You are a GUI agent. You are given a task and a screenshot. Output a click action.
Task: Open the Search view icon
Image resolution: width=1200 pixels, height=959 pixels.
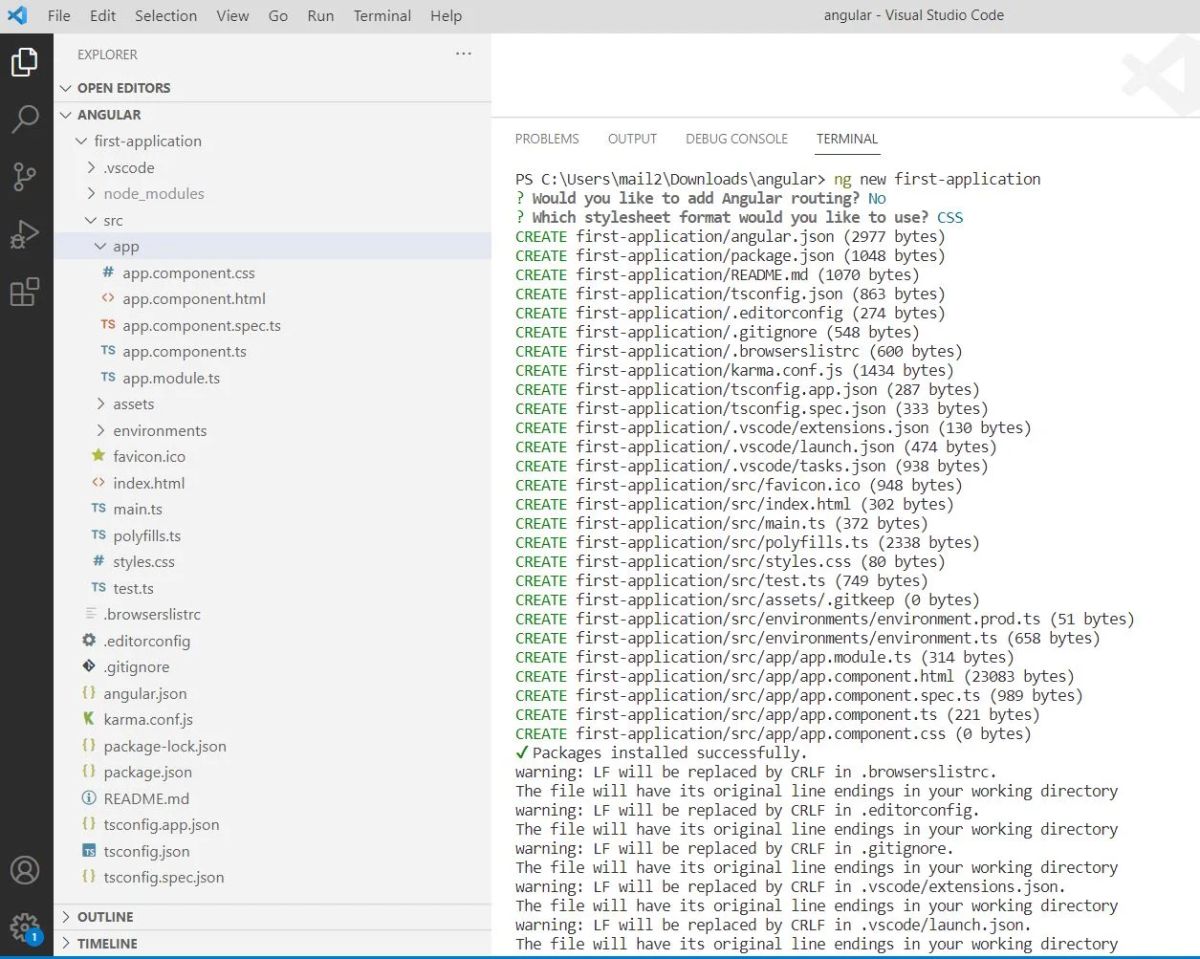click(24, 119)
